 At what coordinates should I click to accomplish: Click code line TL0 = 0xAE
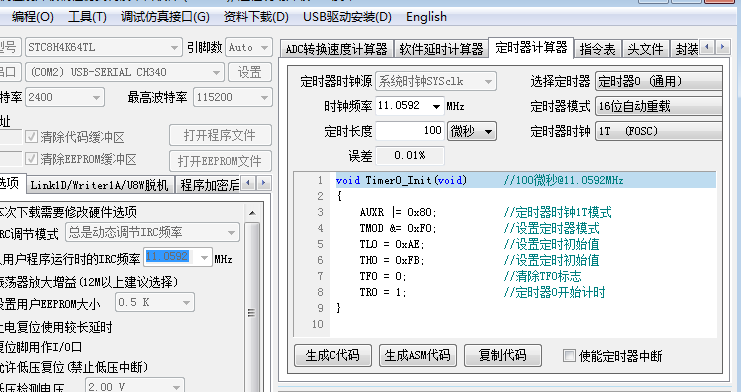click(x=392, y=244)
